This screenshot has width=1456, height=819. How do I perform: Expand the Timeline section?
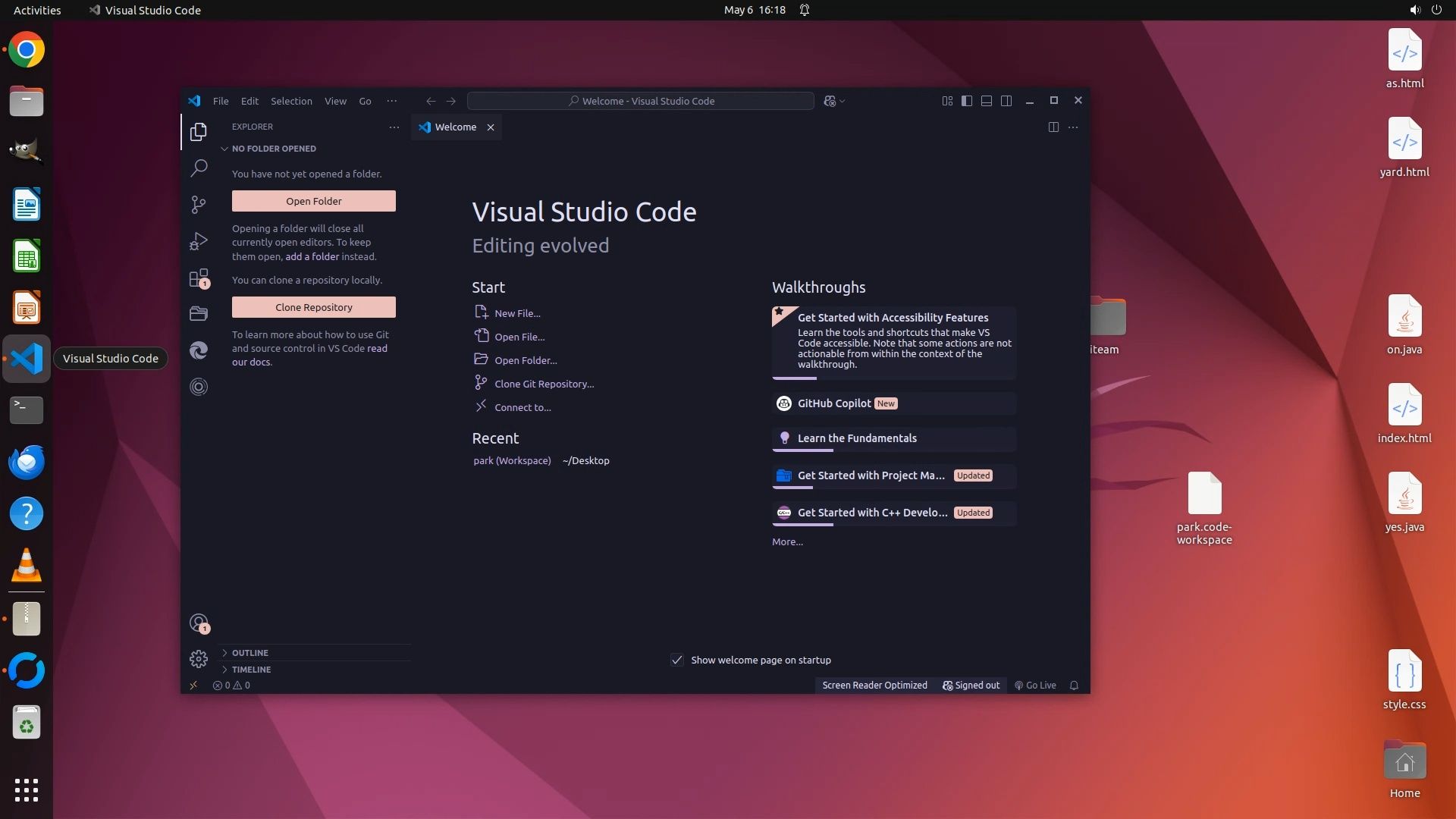251,670
